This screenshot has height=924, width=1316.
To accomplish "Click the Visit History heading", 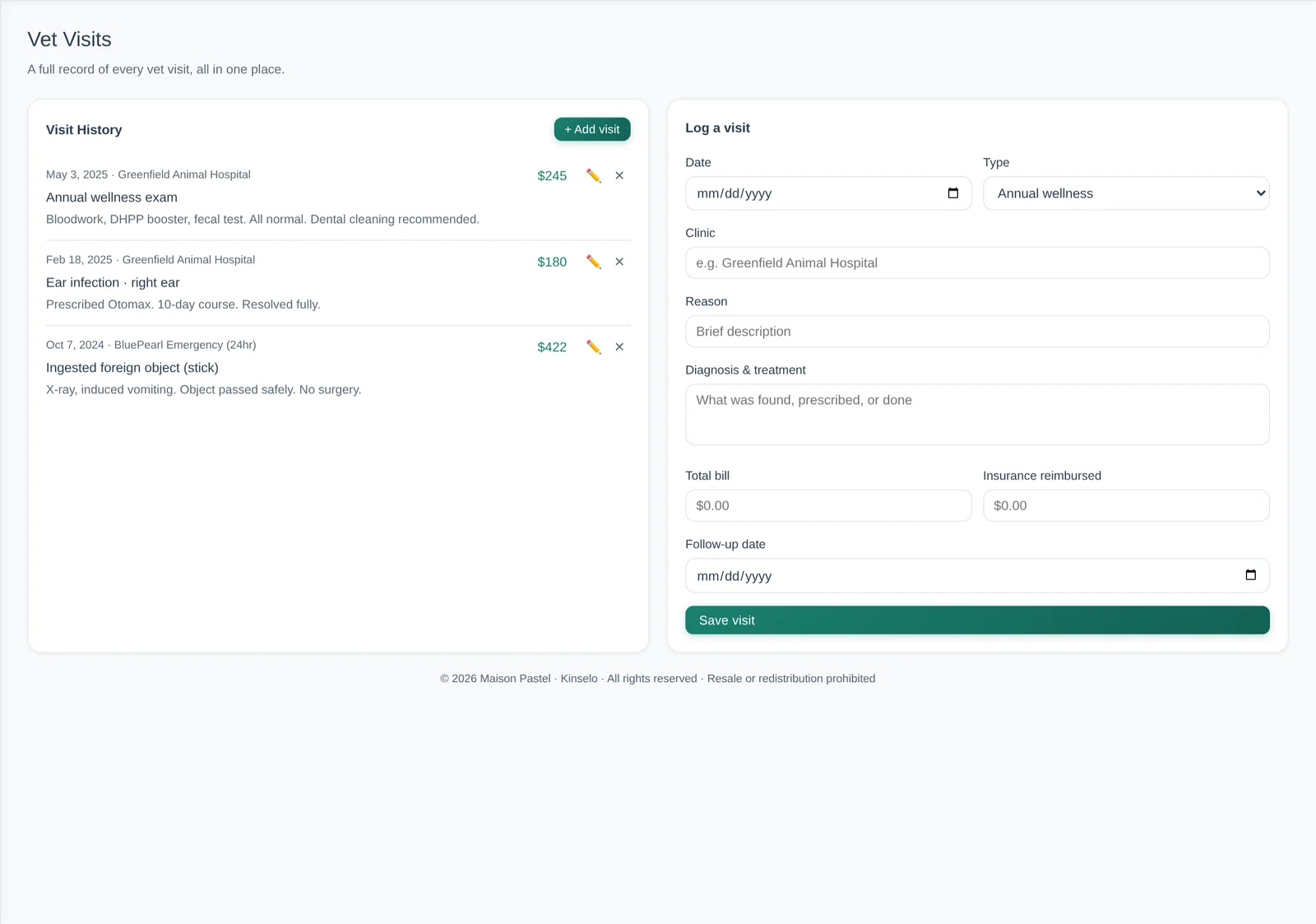I will (84, 130).
